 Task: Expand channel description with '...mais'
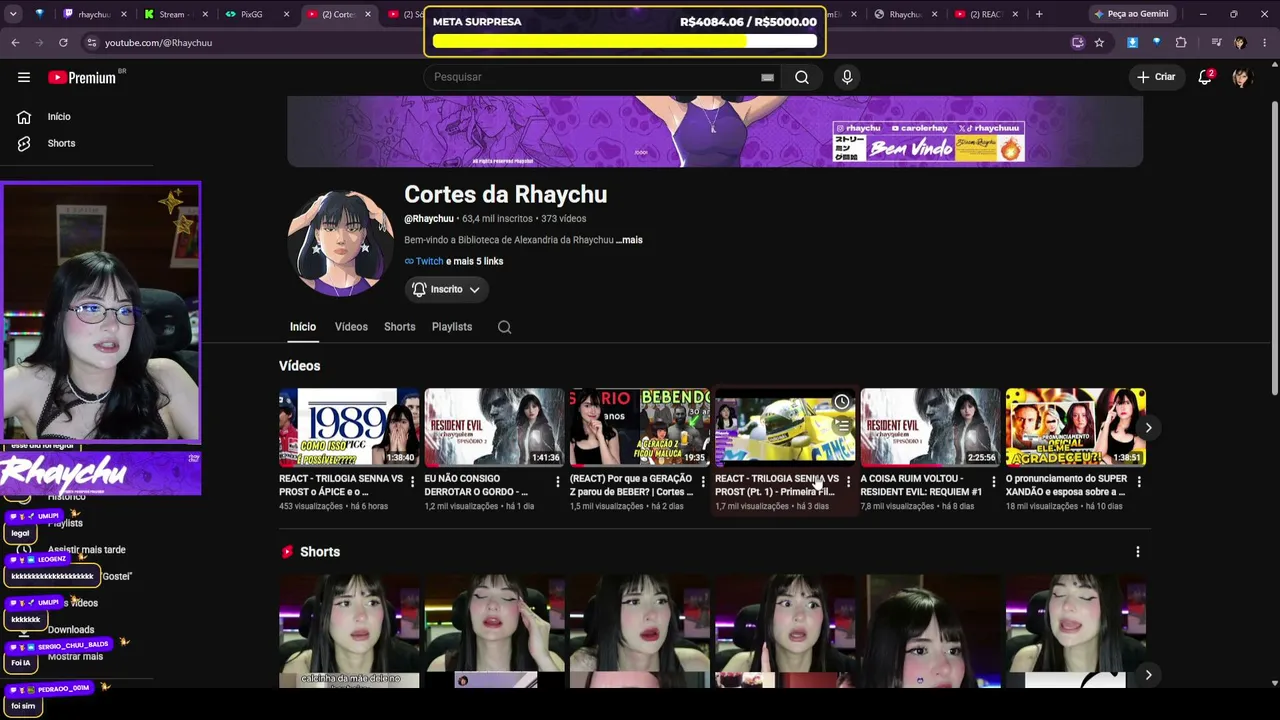coord(629,240)
